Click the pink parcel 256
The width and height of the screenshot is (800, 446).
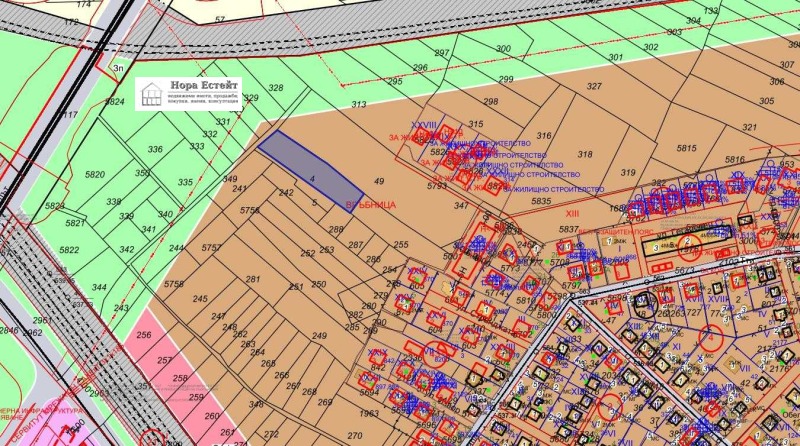pos(144,336)
